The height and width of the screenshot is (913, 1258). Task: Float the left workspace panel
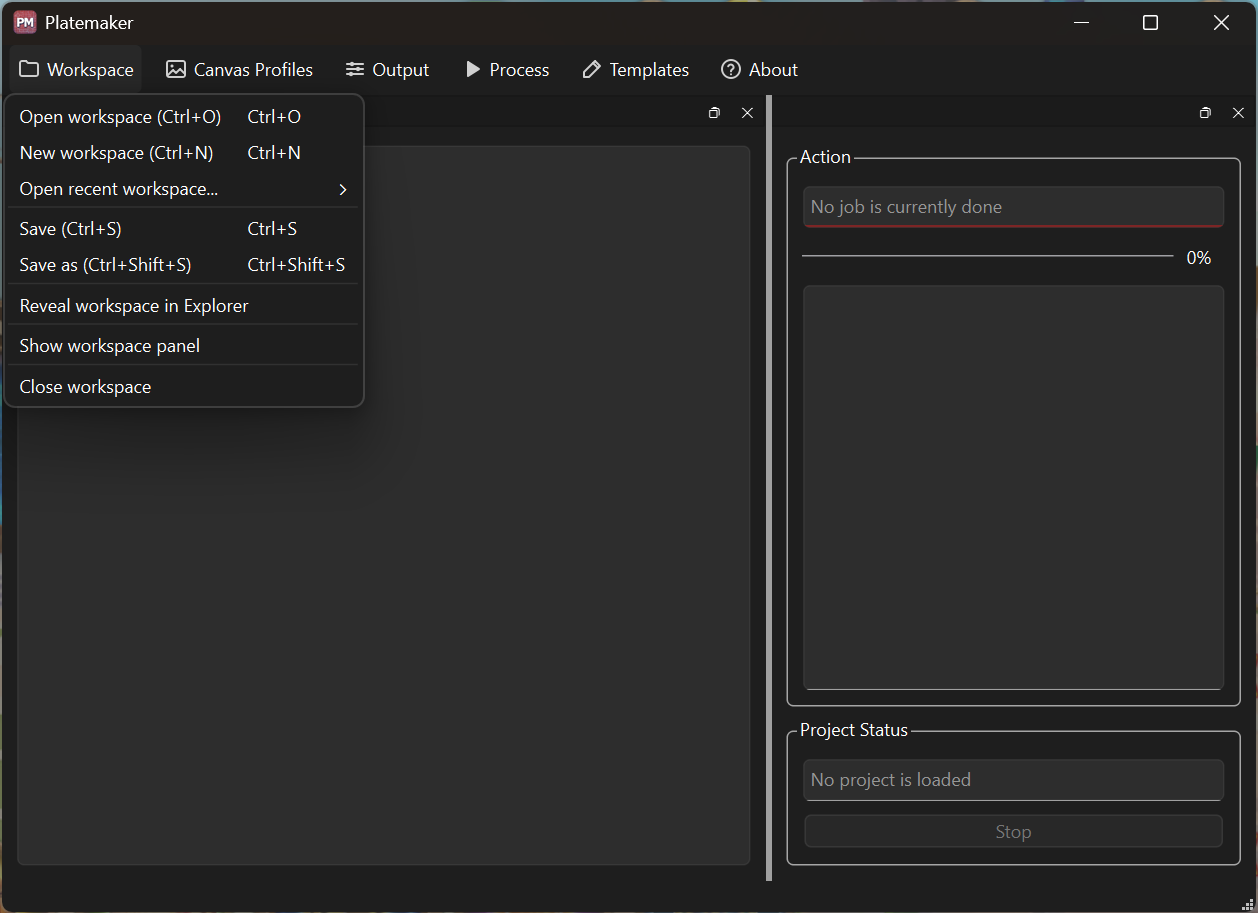[714, 113]
